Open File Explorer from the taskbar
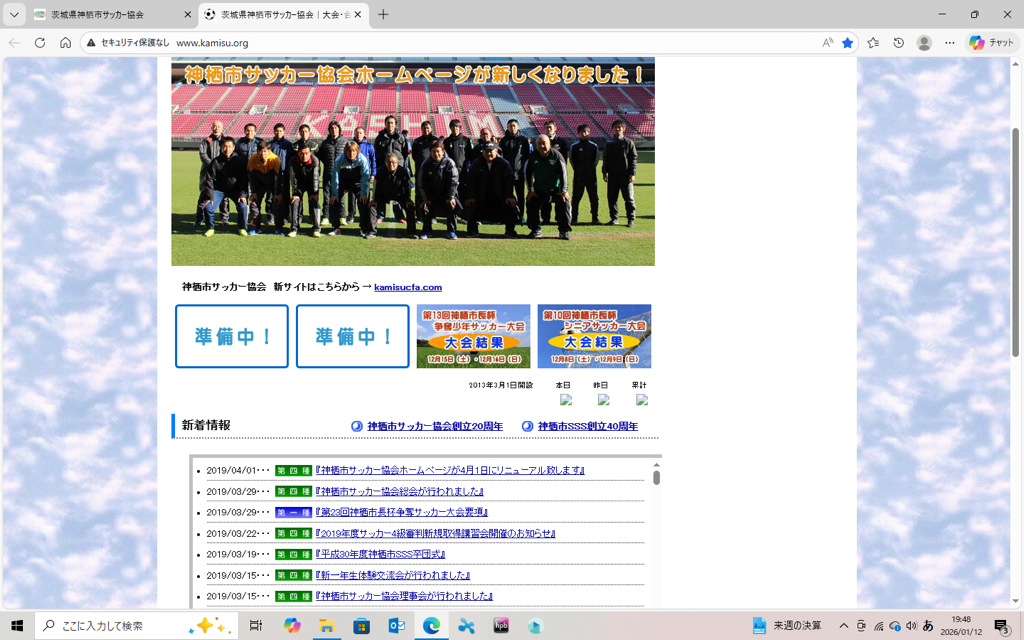The width and height of the screenshot is (1024, 640). 326,626
